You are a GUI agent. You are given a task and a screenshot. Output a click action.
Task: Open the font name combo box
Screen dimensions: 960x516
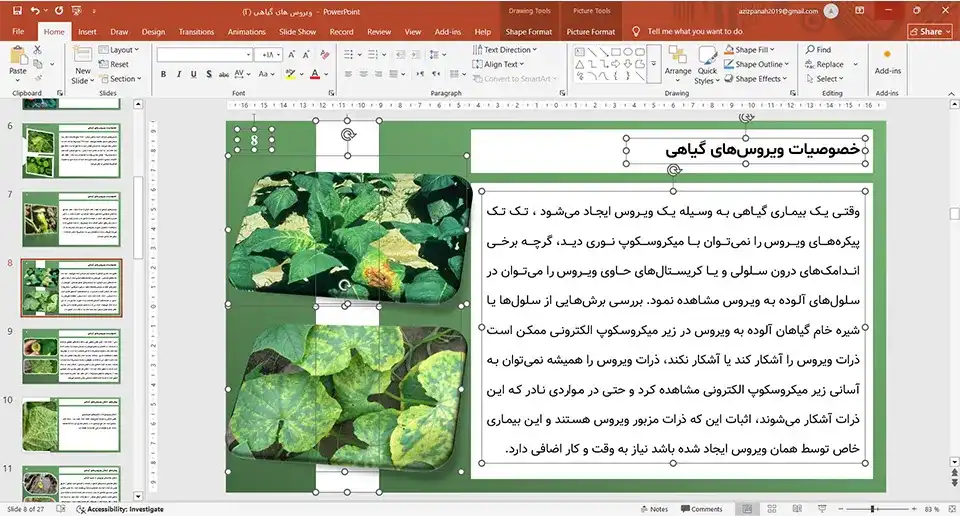pos(204,54)
